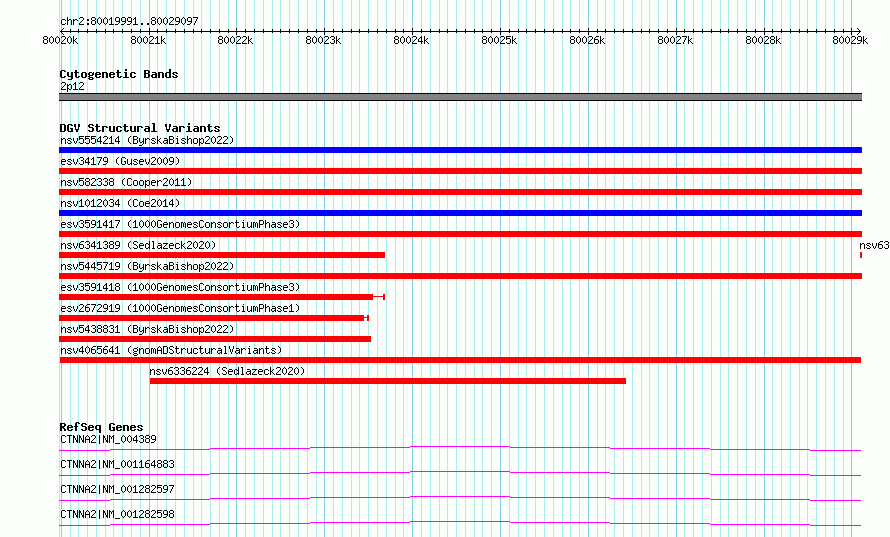This screenshot has height=537, width=890.
Task: Click the chr2:80019991..80029097 coordinate label
Action: [129, 21]
